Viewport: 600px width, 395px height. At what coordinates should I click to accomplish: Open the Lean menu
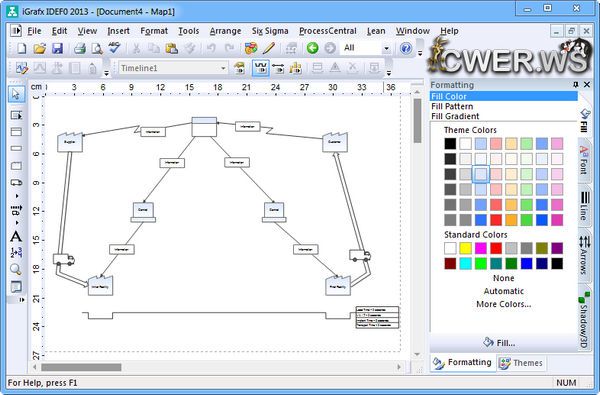(x=376, y=31)
